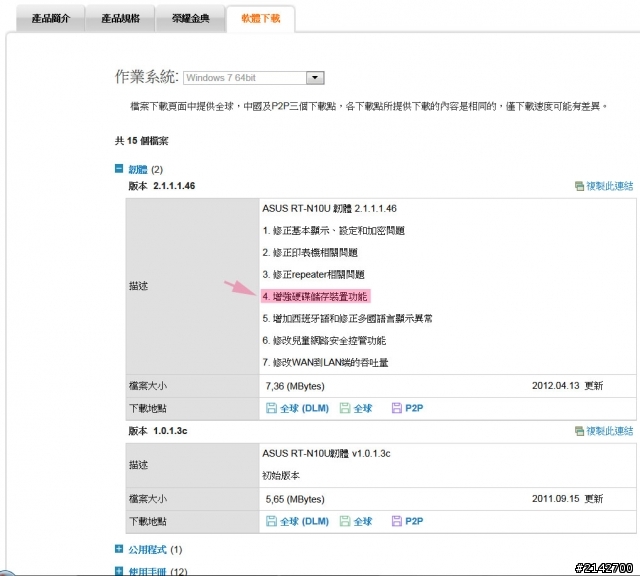Switch to the 產品規格 tab
Viewport: 640px width, 576px height.
[120, 18]
